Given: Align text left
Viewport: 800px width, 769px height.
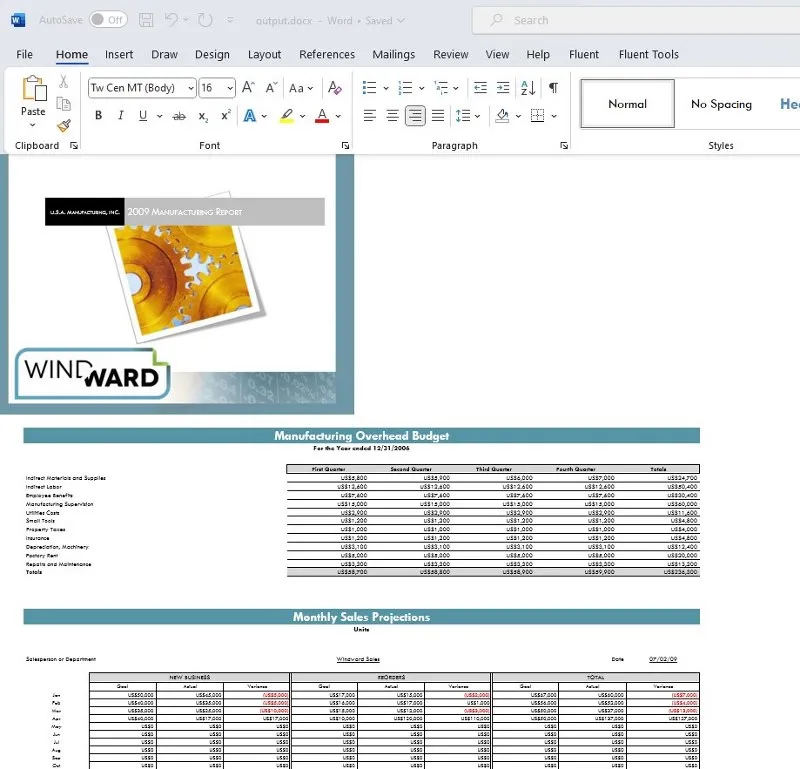Looking at the screenshot, I should click(369, 116).
